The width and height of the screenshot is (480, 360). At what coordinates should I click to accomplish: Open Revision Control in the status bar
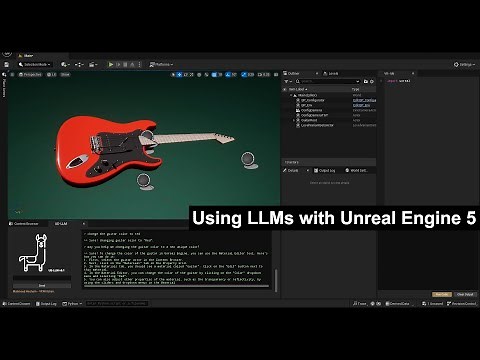pyautogui.click(x=462, y=304)
